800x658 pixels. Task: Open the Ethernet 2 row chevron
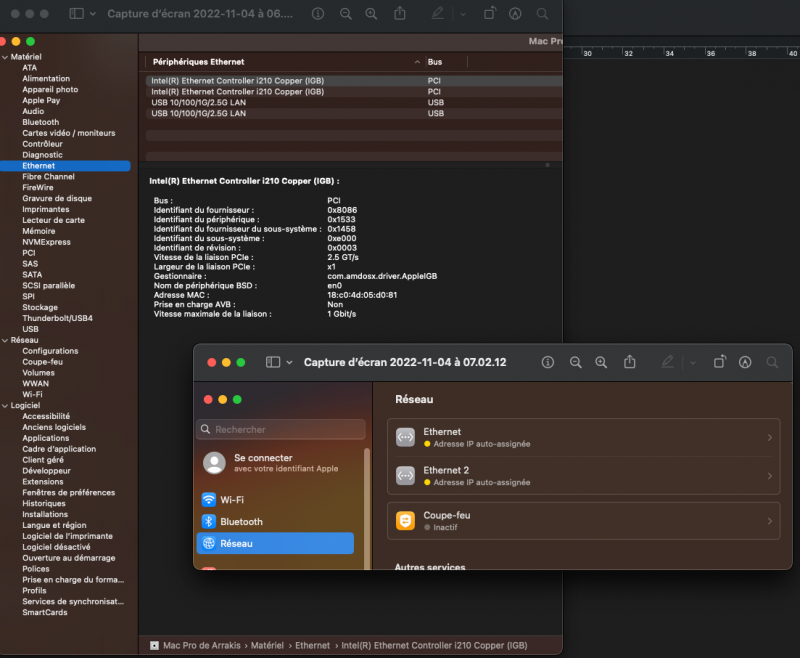click(x=769, y=476)
